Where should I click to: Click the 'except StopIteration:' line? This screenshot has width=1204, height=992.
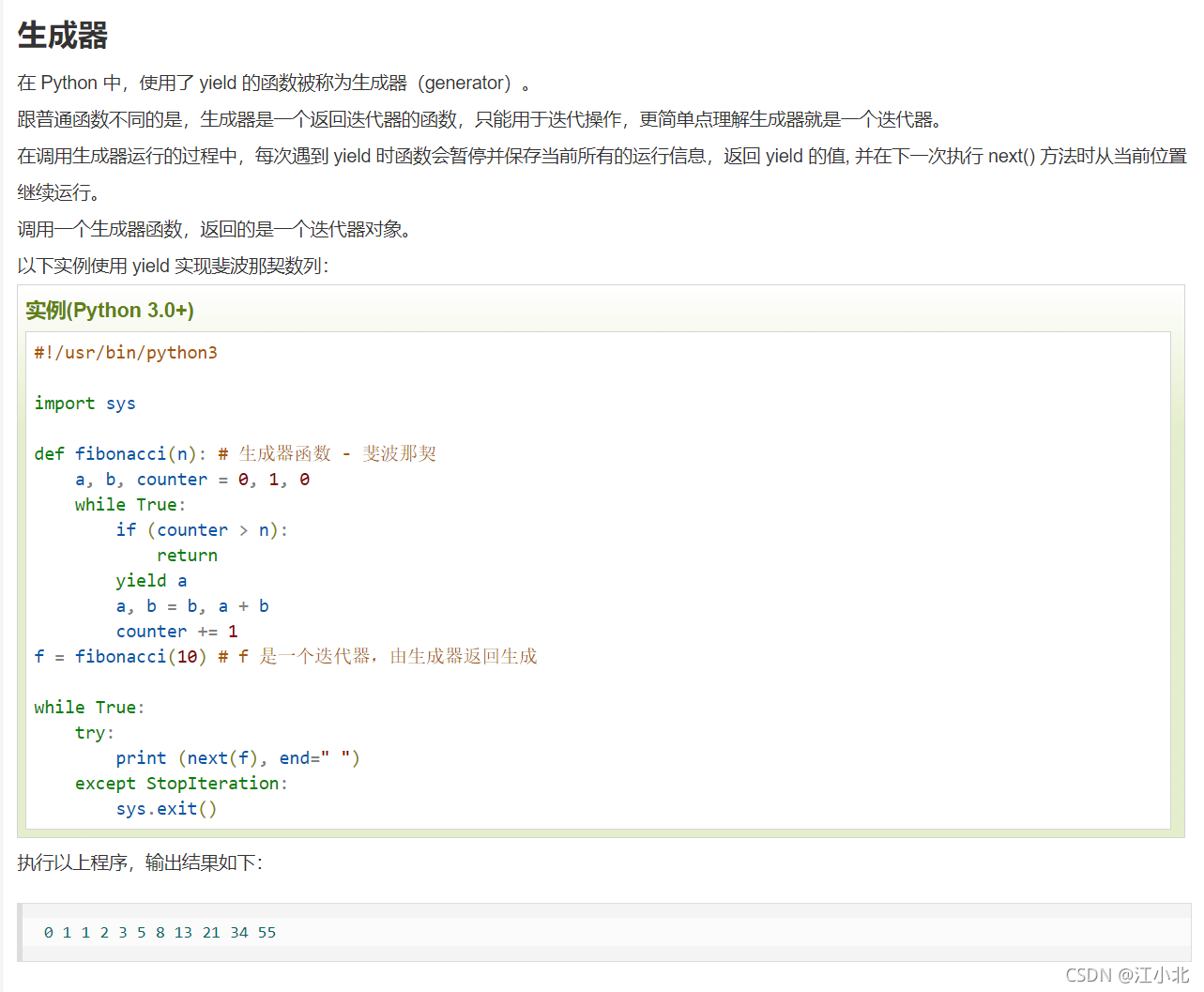[181, 784]
